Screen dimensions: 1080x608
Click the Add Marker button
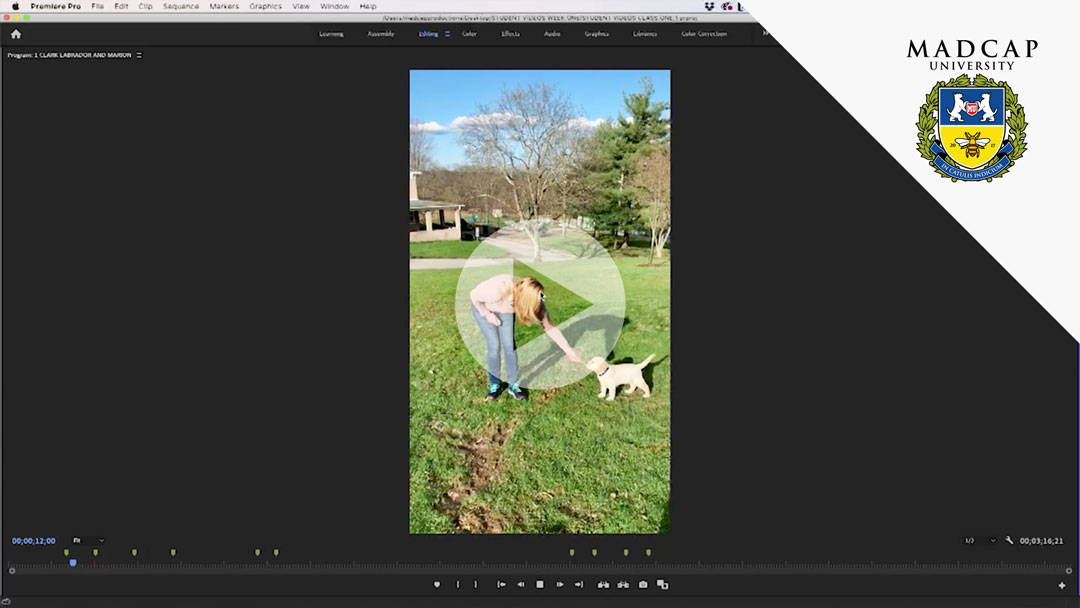[x=437, y=585]
